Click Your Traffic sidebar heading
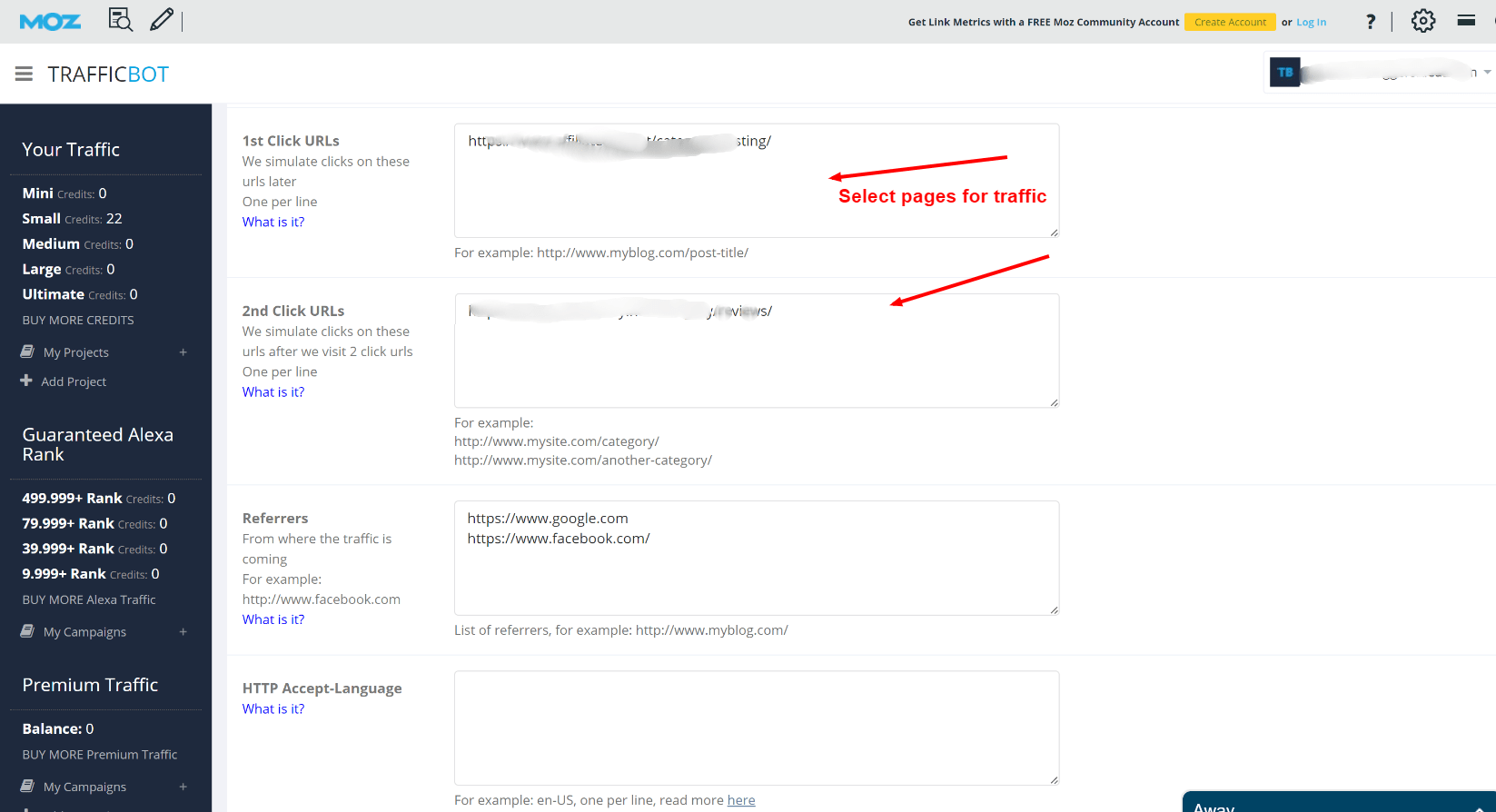The height and width of the screenshot is (812, 1496). click(x=71, y=150)
